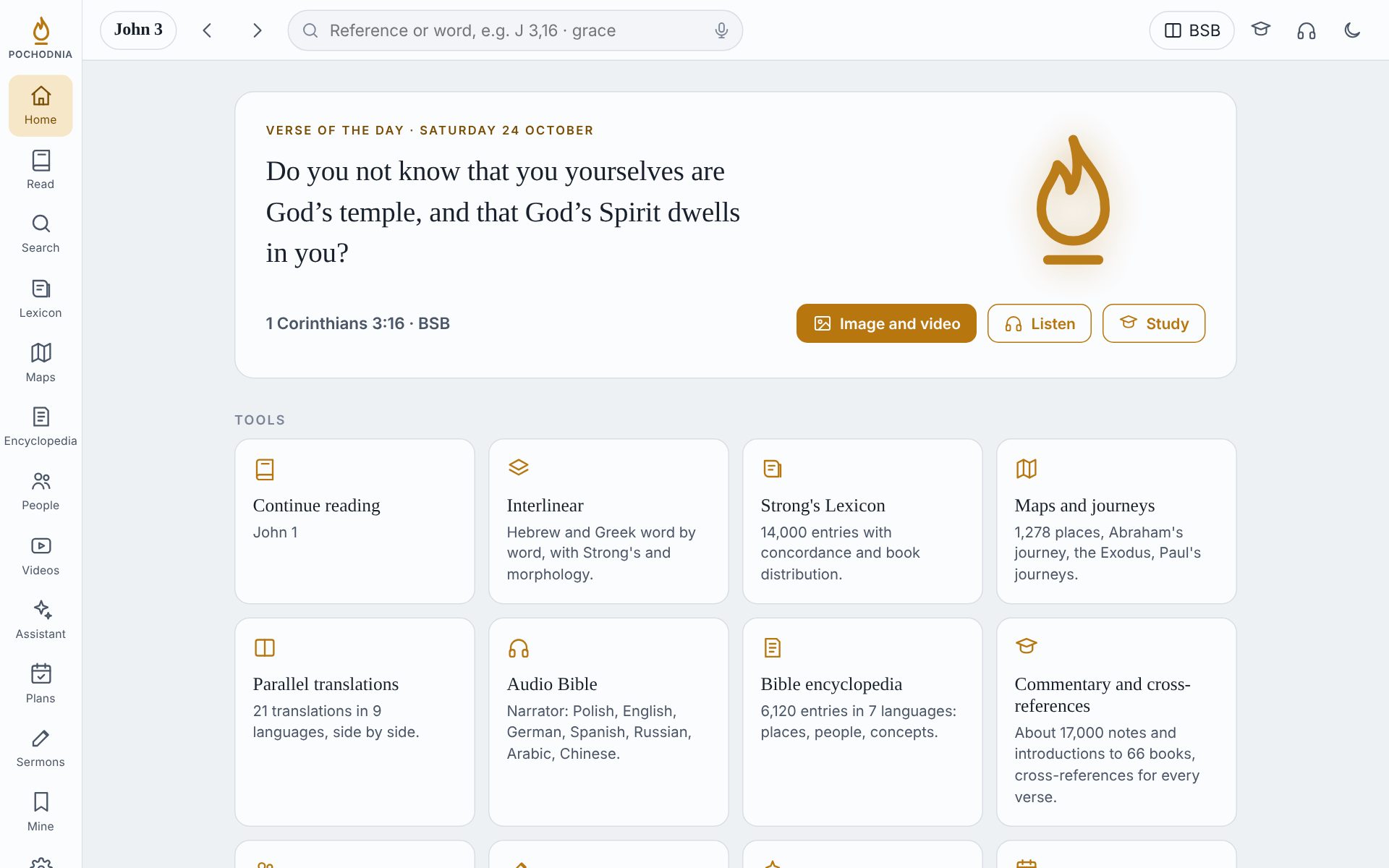
Task: Click the Listen button for the verse
Action: pyautogui.click(x=1040, y=323)
